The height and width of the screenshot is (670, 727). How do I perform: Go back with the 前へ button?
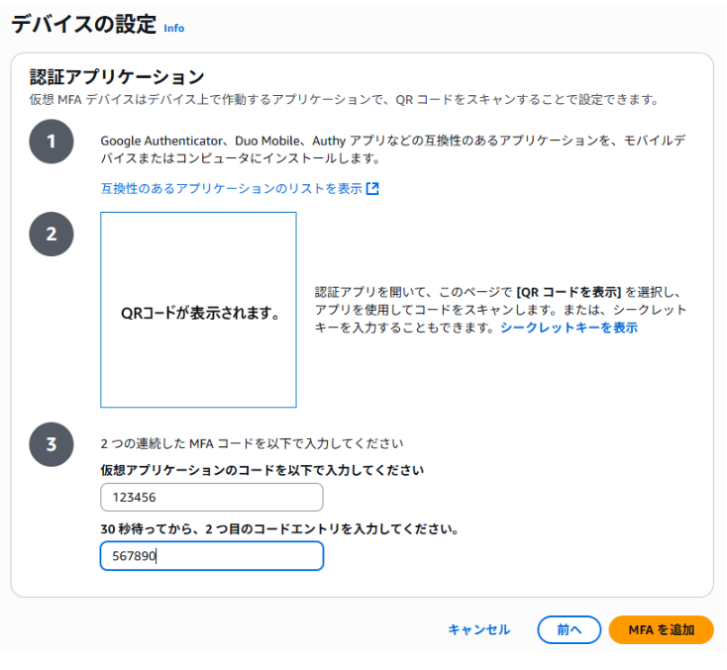click(569, 629)
